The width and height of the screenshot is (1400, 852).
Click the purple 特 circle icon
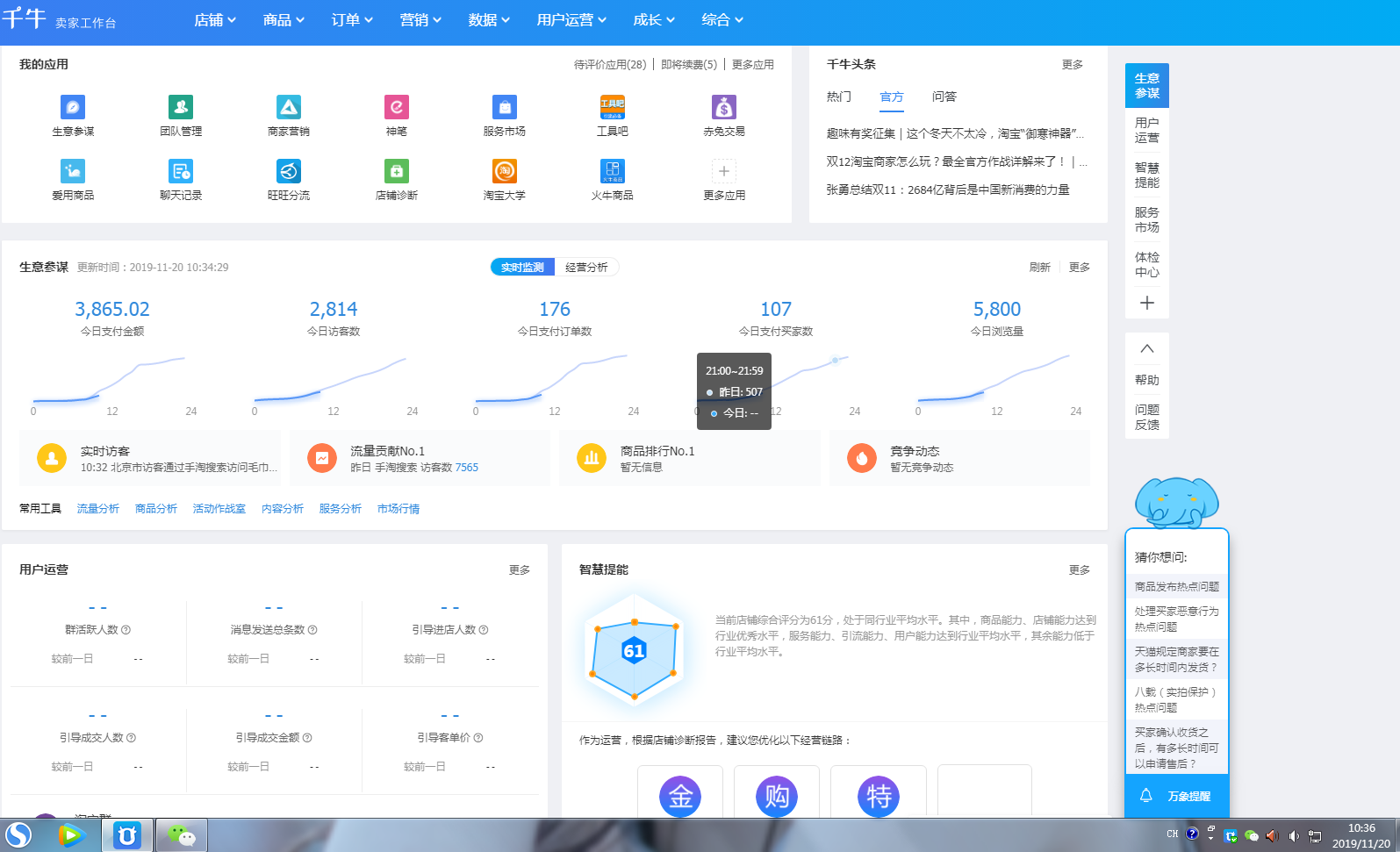point(879,797)
